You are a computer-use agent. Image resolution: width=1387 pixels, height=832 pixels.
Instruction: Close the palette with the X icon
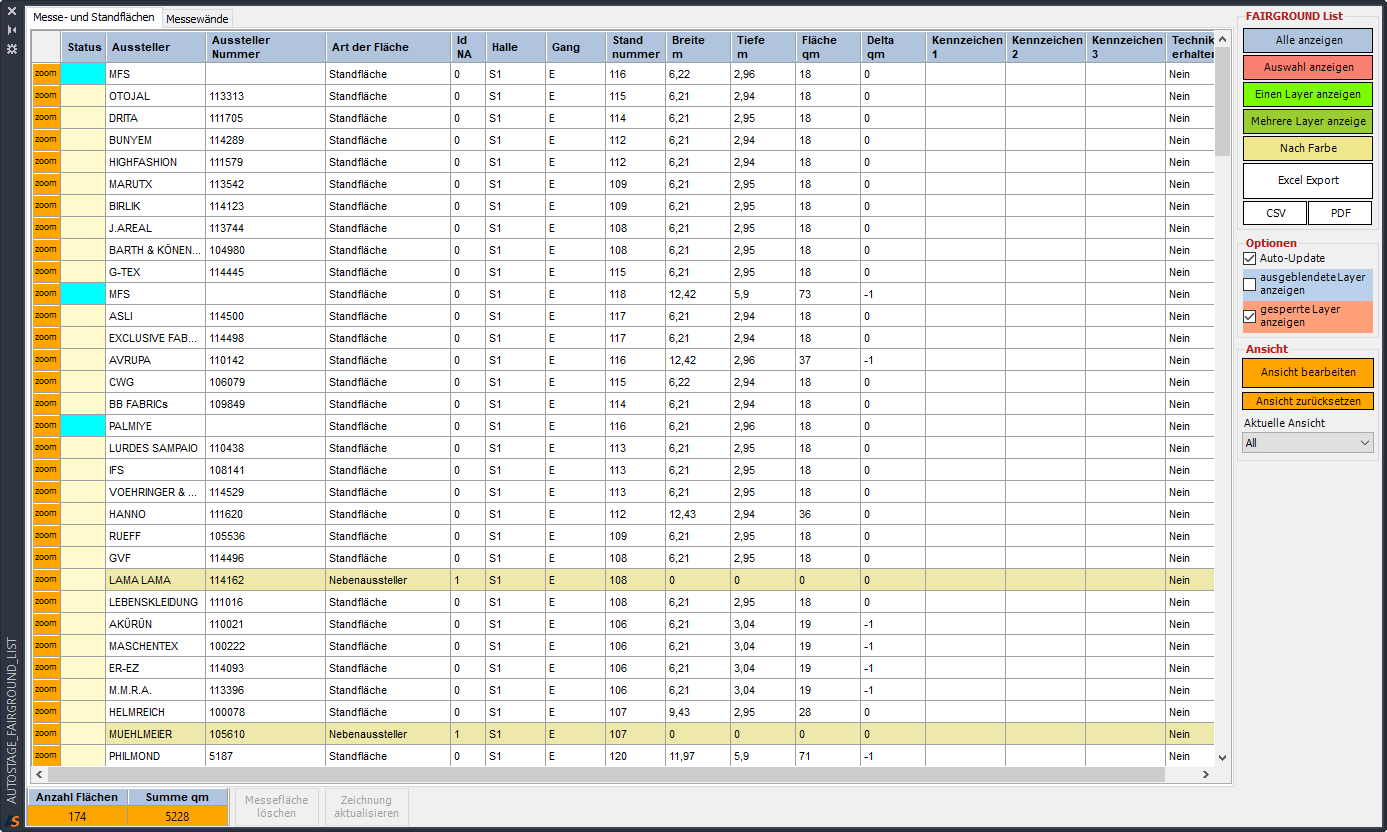point(12,15)
